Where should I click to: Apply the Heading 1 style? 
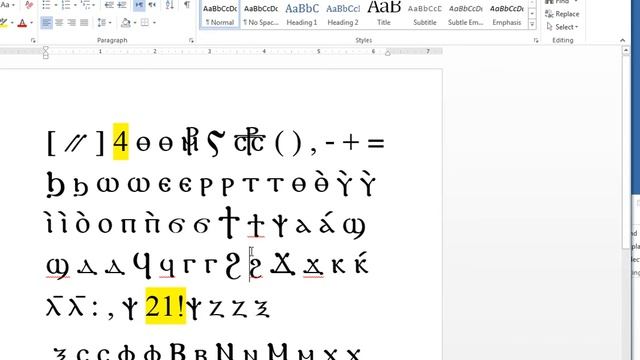[302, 15]
